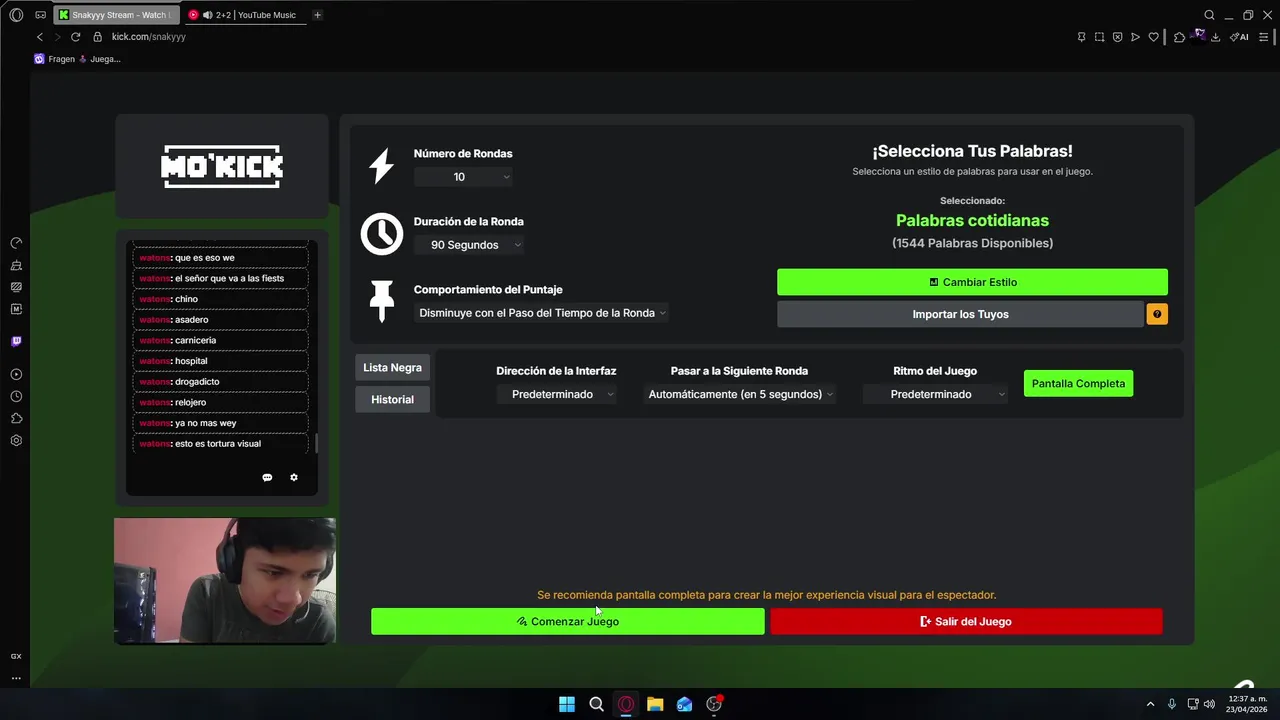Viewport: 1280px width, 720px height.
Task: Click the red Salir del Juego button
Action: pos(966,621)
